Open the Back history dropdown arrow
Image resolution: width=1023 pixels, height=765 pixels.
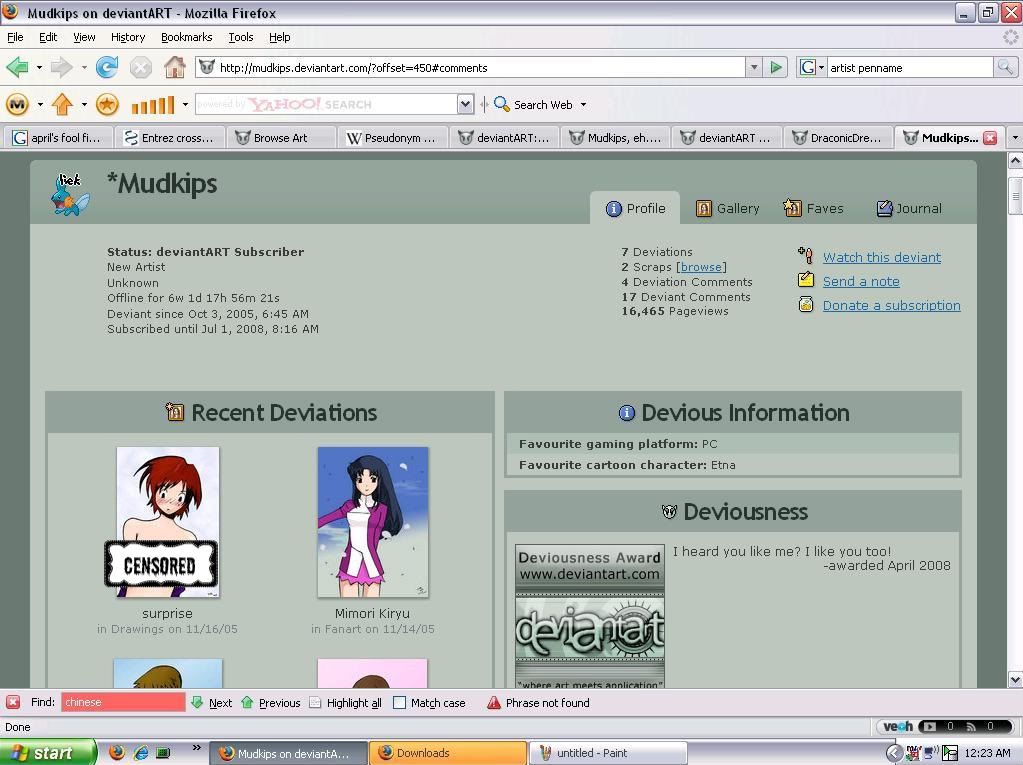[x=39, y=67]
